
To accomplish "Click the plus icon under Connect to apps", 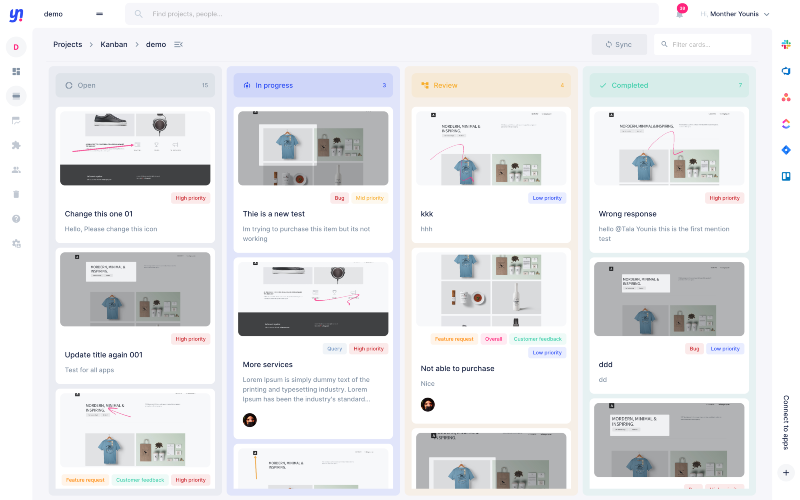I will pos(786,472).
